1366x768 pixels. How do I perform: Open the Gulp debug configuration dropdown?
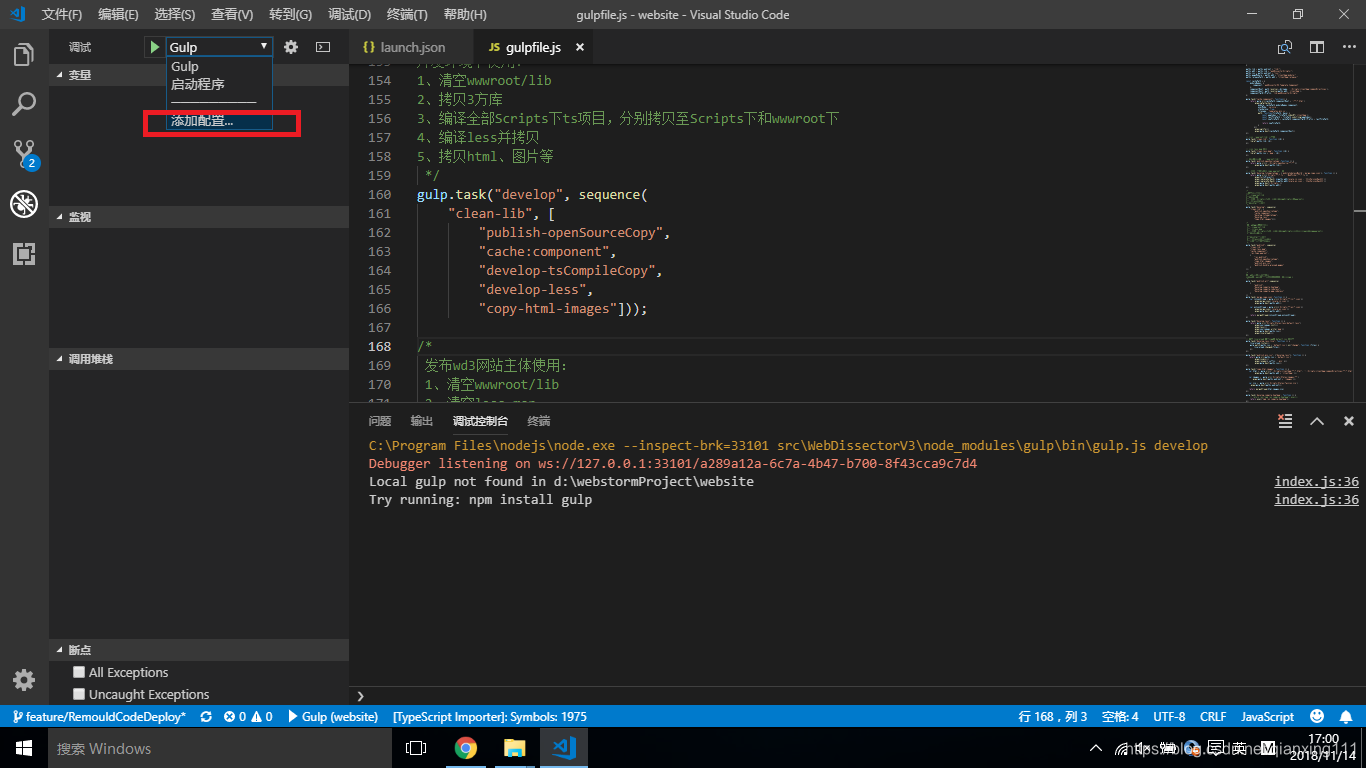coord(216,46)
